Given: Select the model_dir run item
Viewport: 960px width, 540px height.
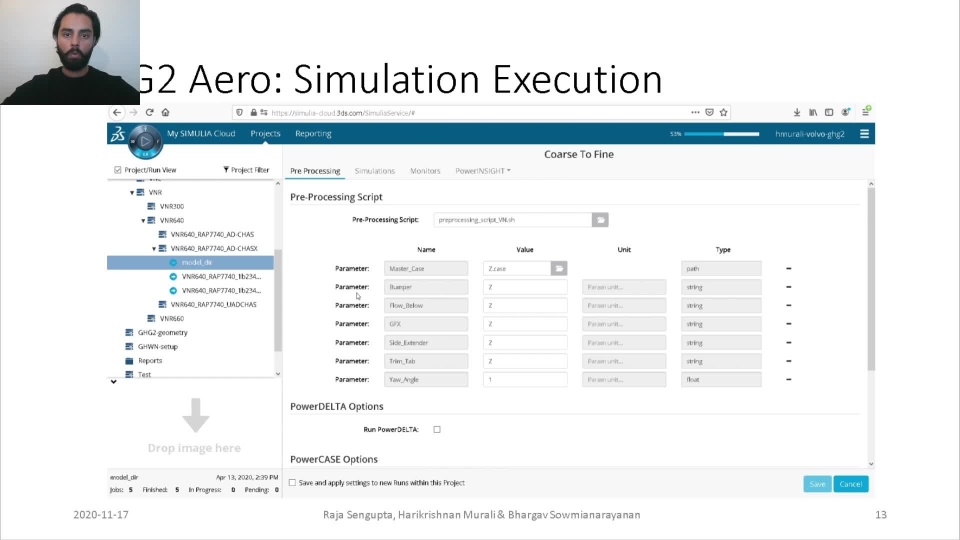Looking at the screenshot, I should [190, 263].
